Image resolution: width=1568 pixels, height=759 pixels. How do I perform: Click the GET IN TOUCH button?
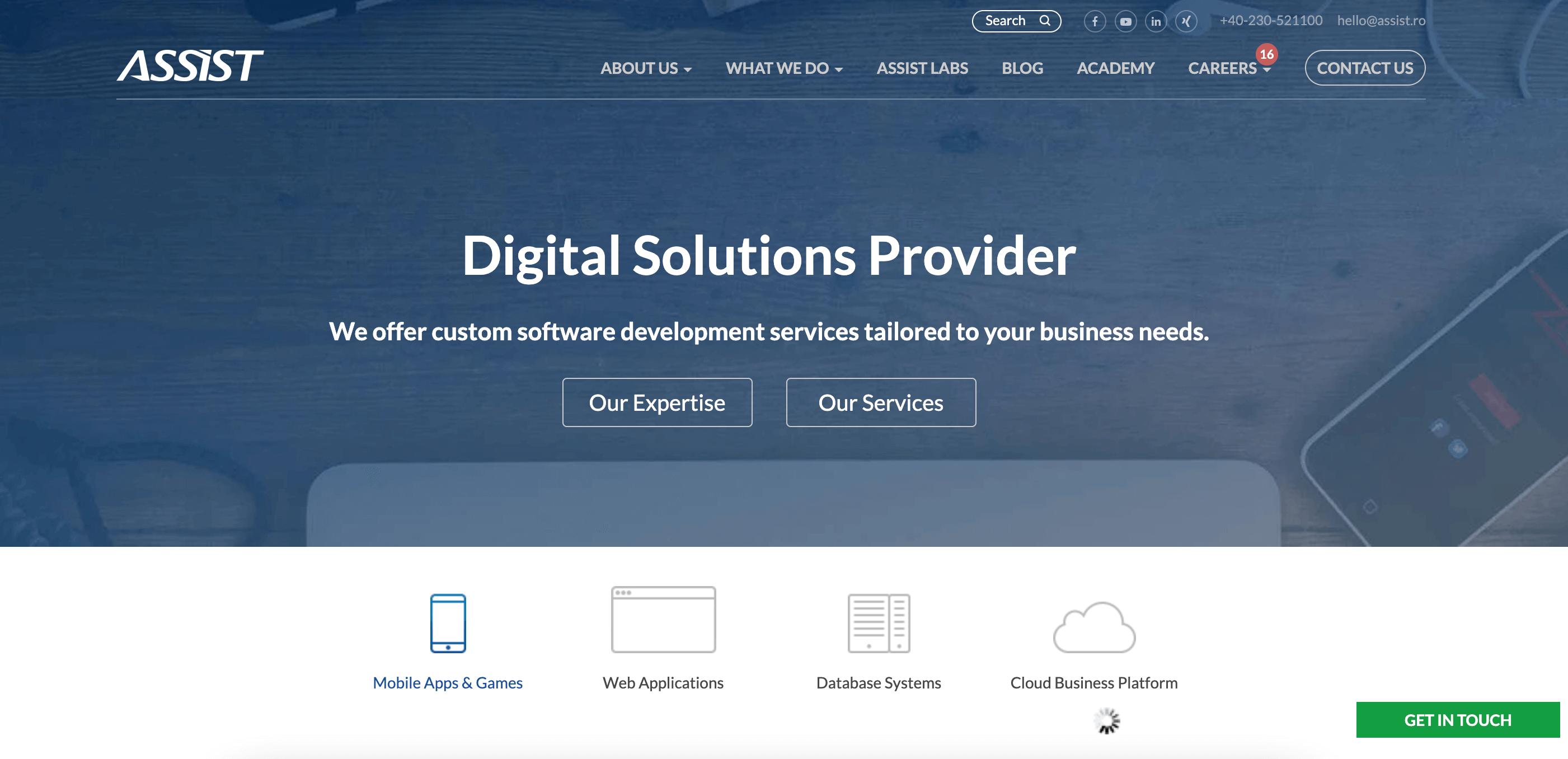click(x=1459, y=719)
